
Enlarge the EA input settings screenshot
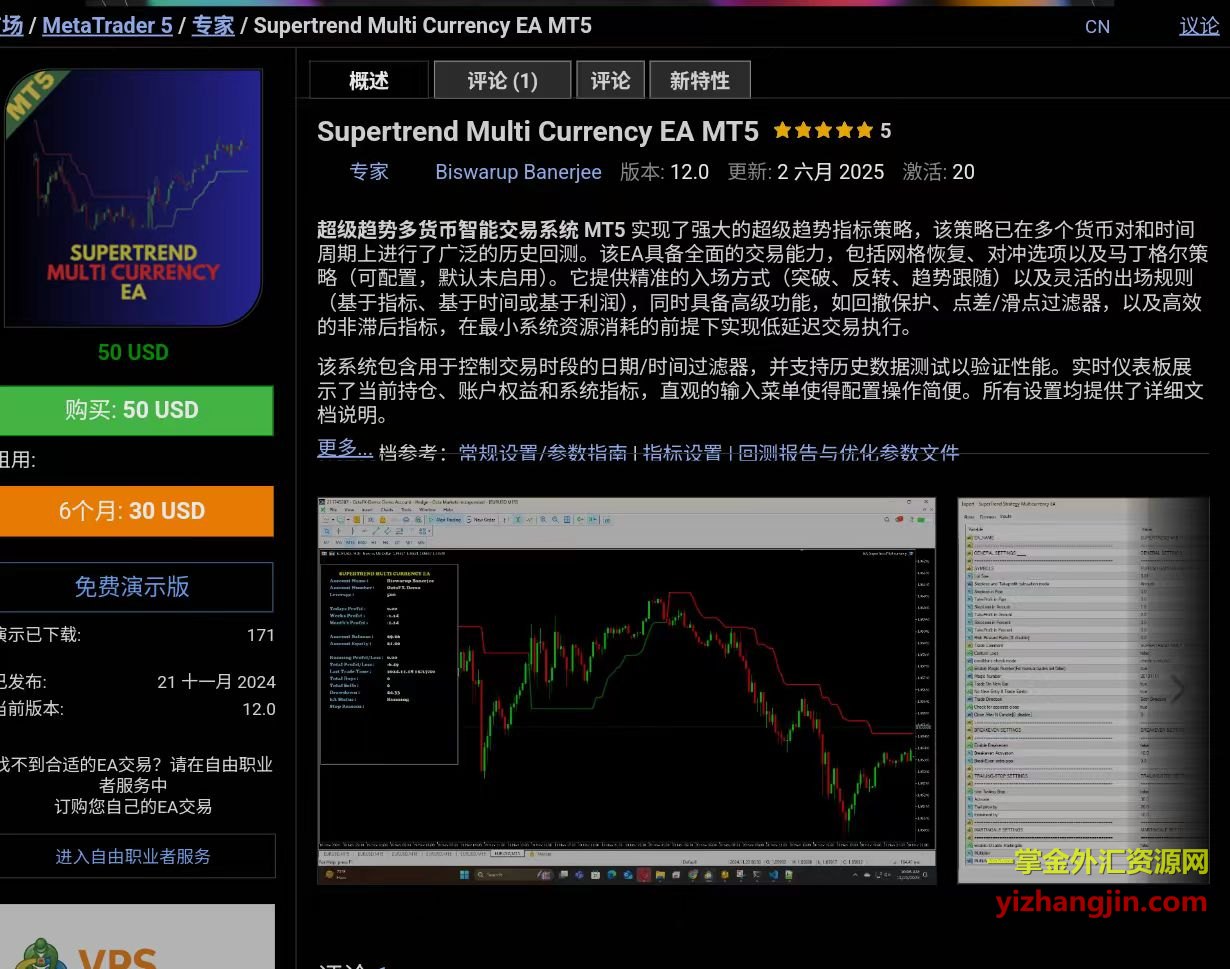pos(1083,690)
